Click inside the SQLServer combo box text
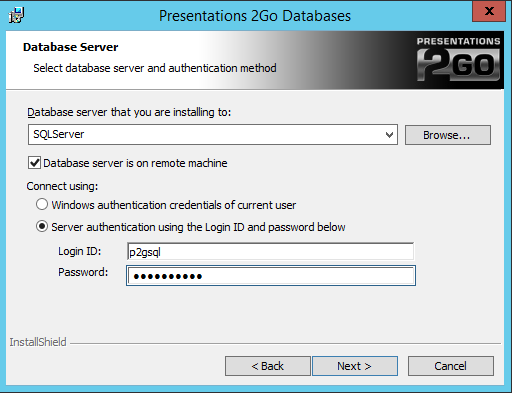512x393 pixels. (206, 135)
